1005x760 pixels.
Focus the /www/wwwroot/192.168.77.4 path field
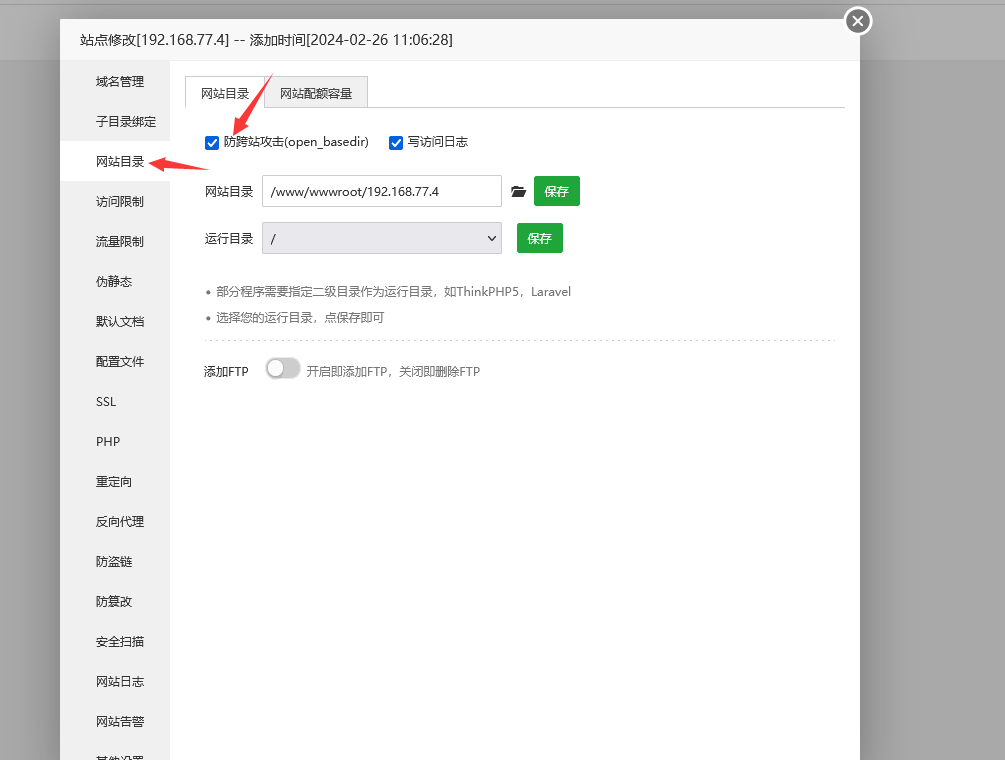pyautogui.click(x=382, y=191)
